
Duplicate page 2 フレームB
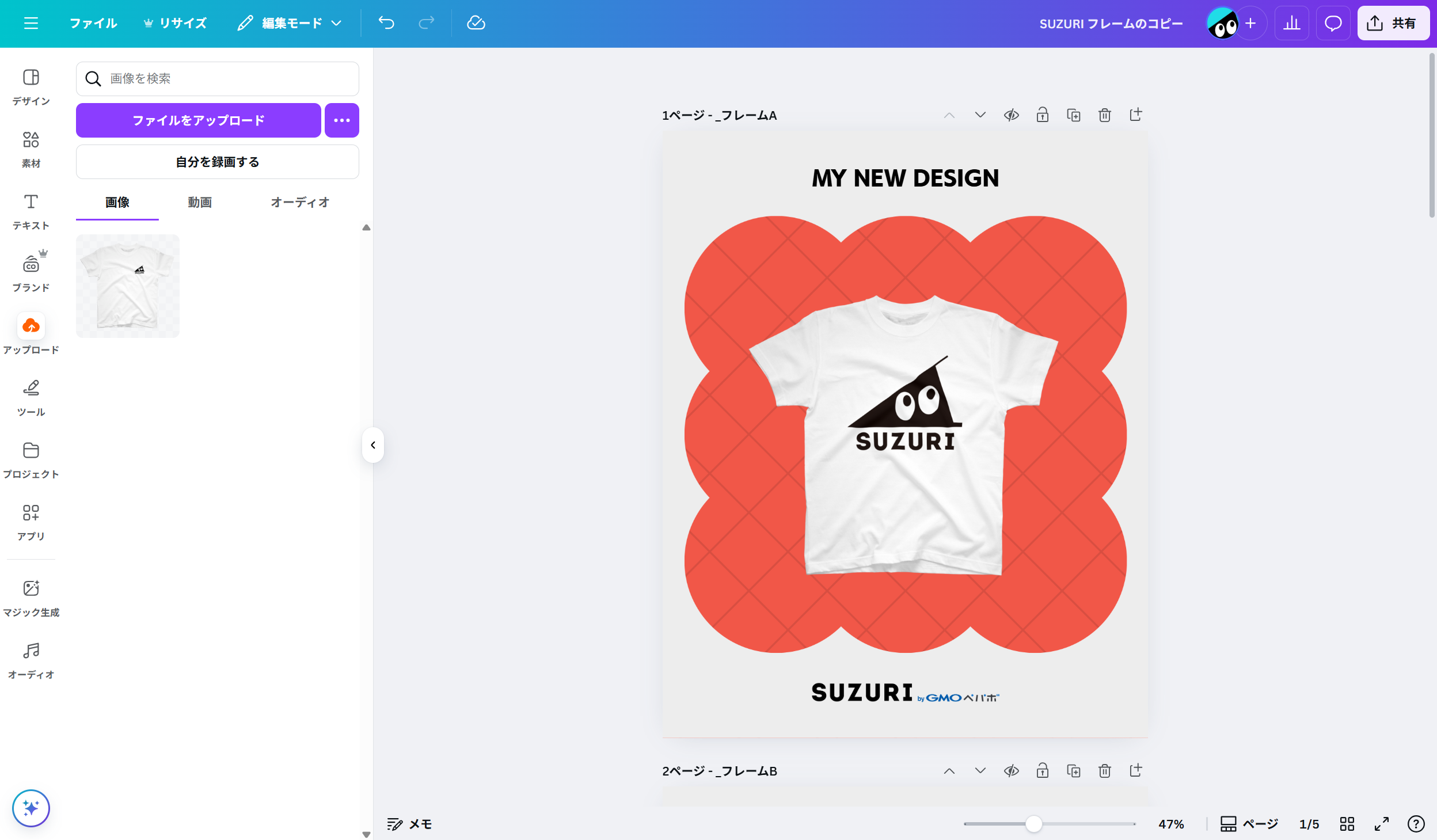(x=1074, y=771)
